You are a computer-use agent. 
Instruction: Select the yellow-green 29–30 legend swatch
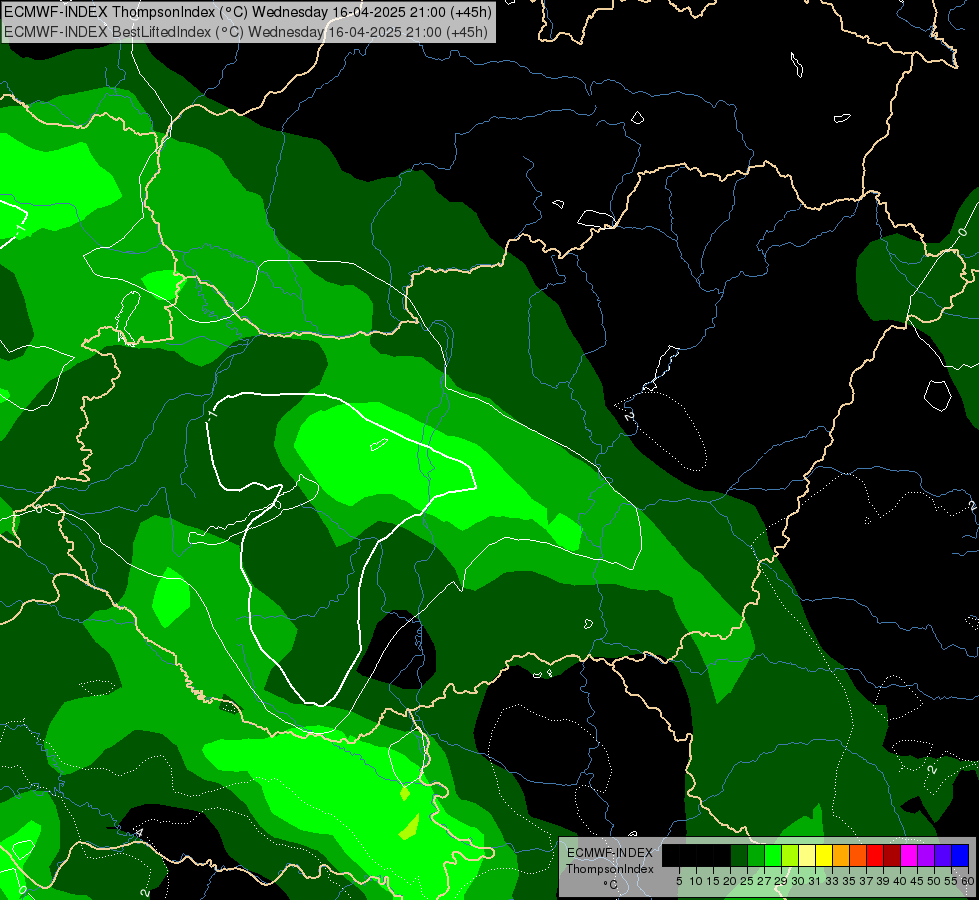click(x=790, y=855)
